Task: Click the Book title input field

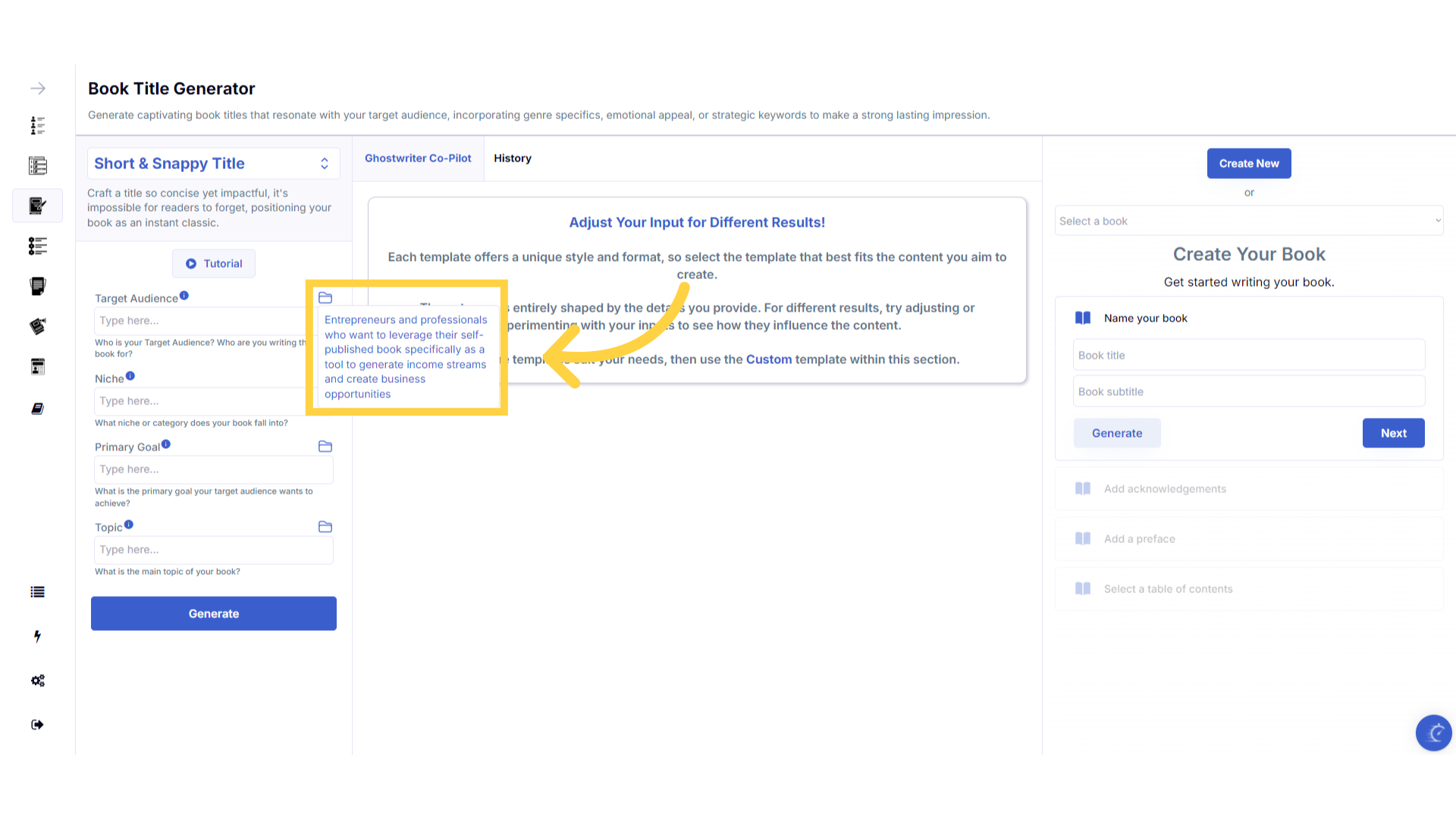Action: coord(1248,356)
